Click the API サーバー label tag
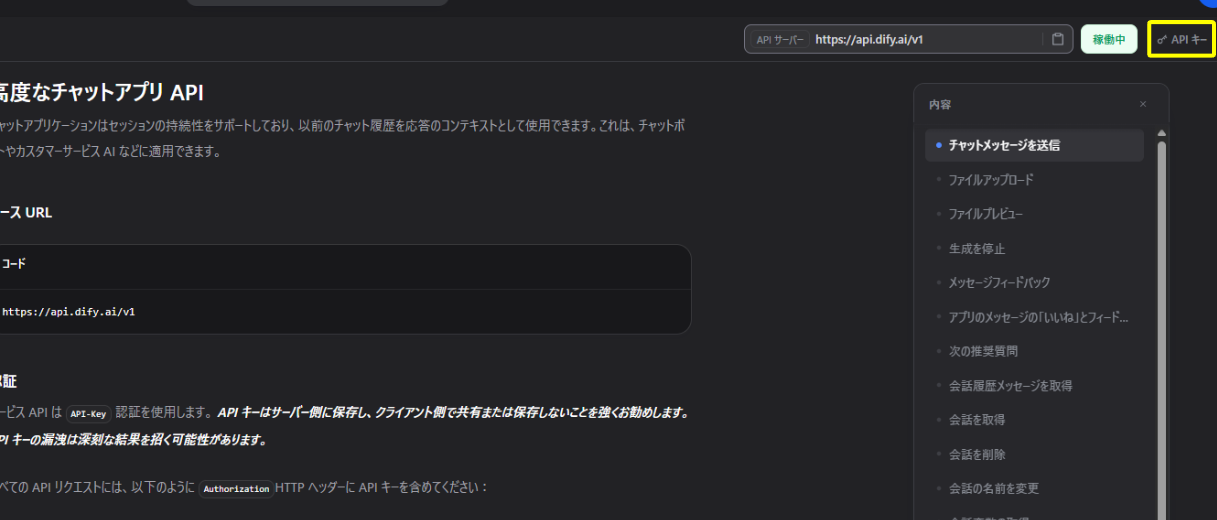Image resolution: width=1217 pixels, height=520 pixels. point(780,40)
